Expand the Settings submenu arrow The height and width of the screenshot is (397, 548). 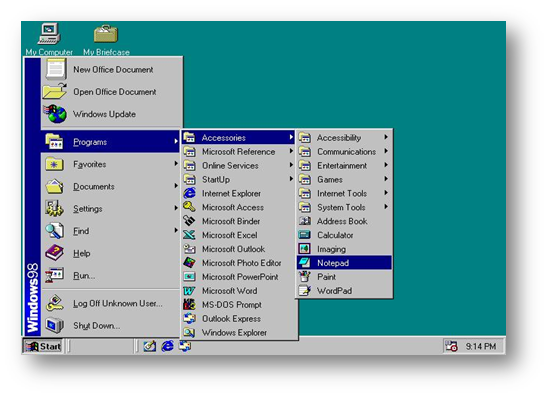(x=176, y=208)
